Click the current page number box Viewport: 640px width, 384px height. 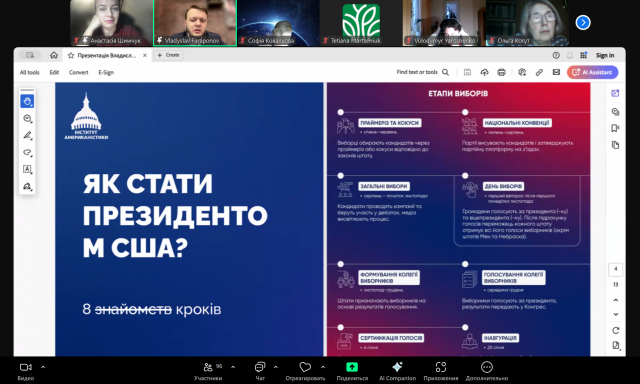coord(616,269)
